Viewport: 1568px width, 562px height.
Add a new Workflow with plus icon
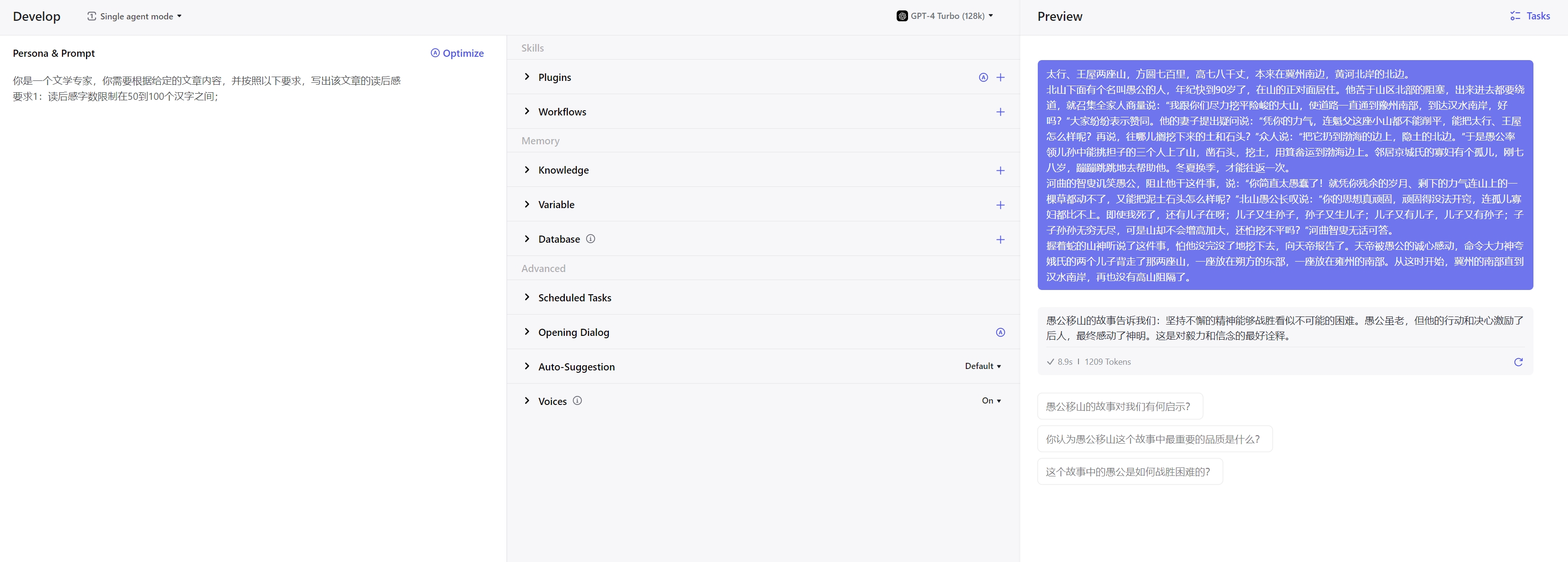tap(1000, 112)
